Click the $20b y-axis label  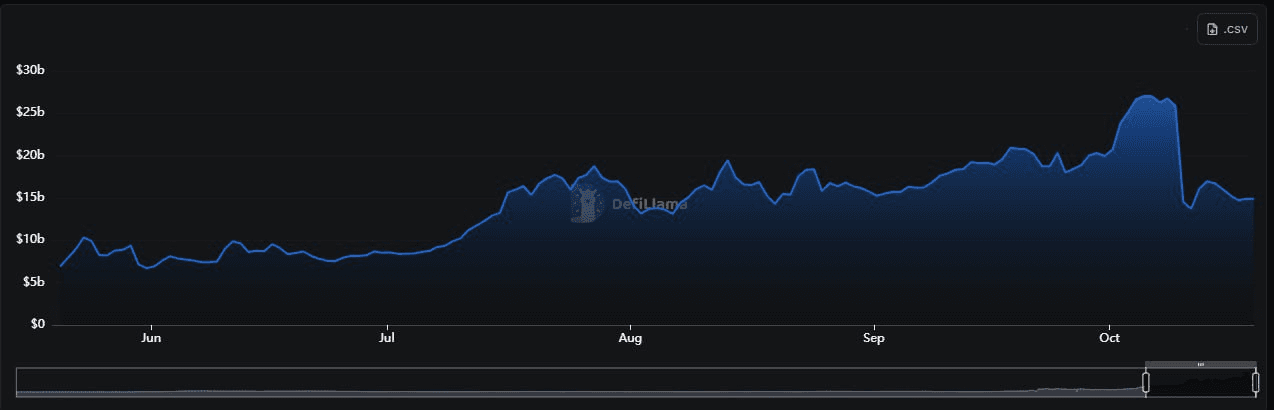(x=31, y=155)
